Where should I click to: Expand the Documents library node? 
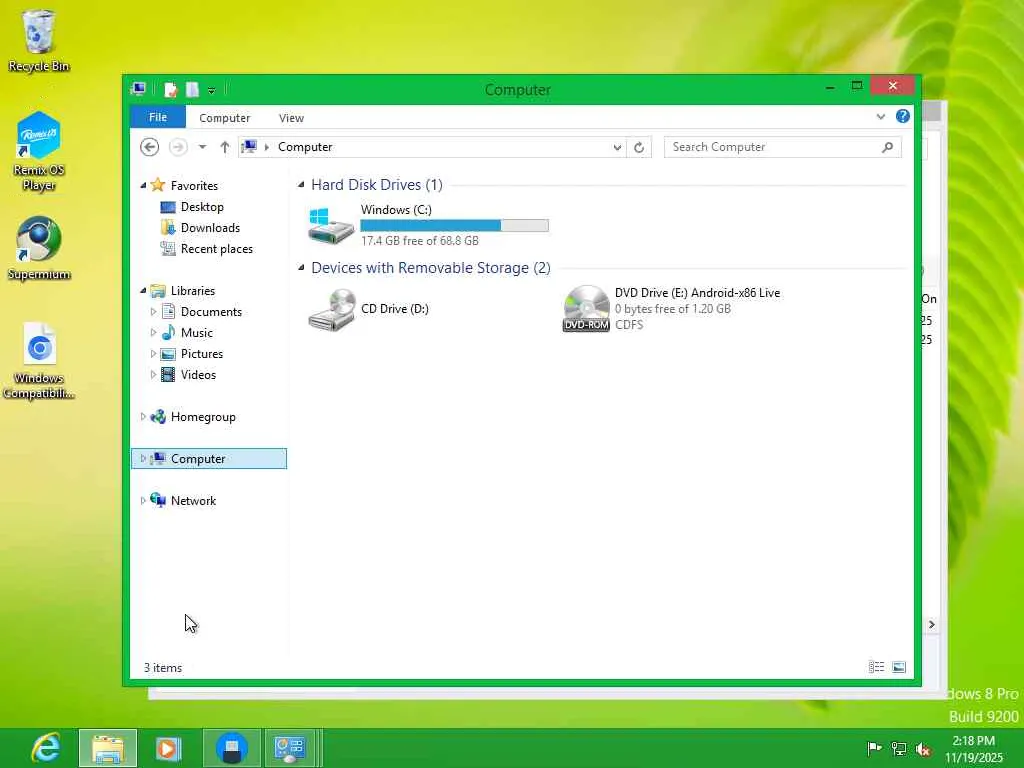click(x=153, y=312)
